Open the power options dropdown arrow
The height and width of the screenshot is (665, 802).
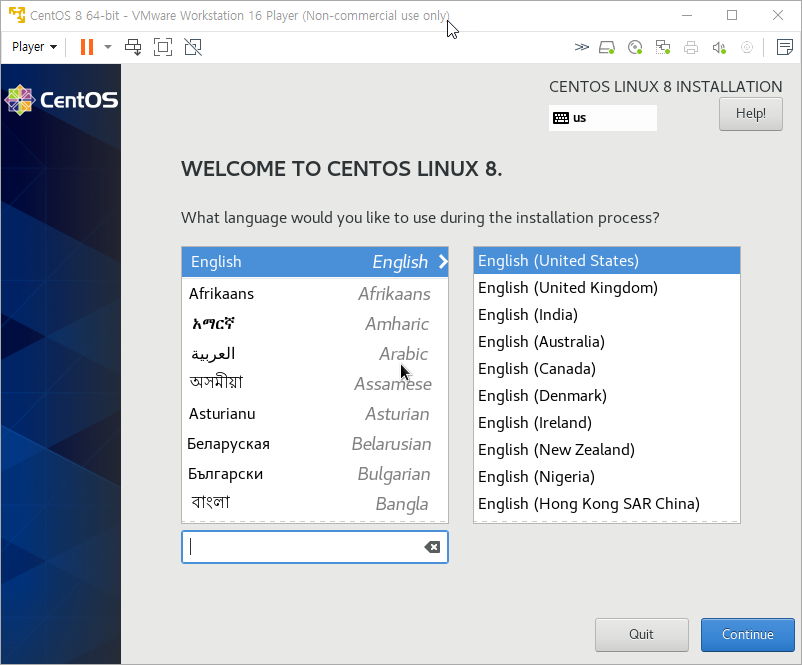click(x=108, y=47)
